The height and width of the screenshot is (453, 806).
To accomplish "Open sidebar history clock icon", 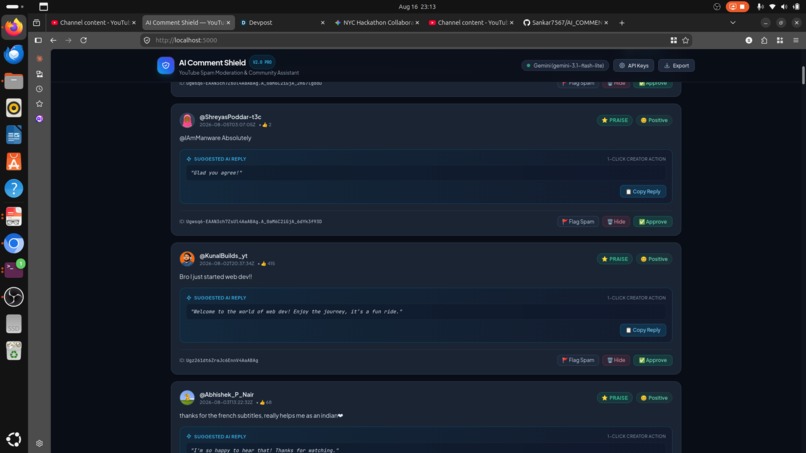I will (x=39, y=89).
